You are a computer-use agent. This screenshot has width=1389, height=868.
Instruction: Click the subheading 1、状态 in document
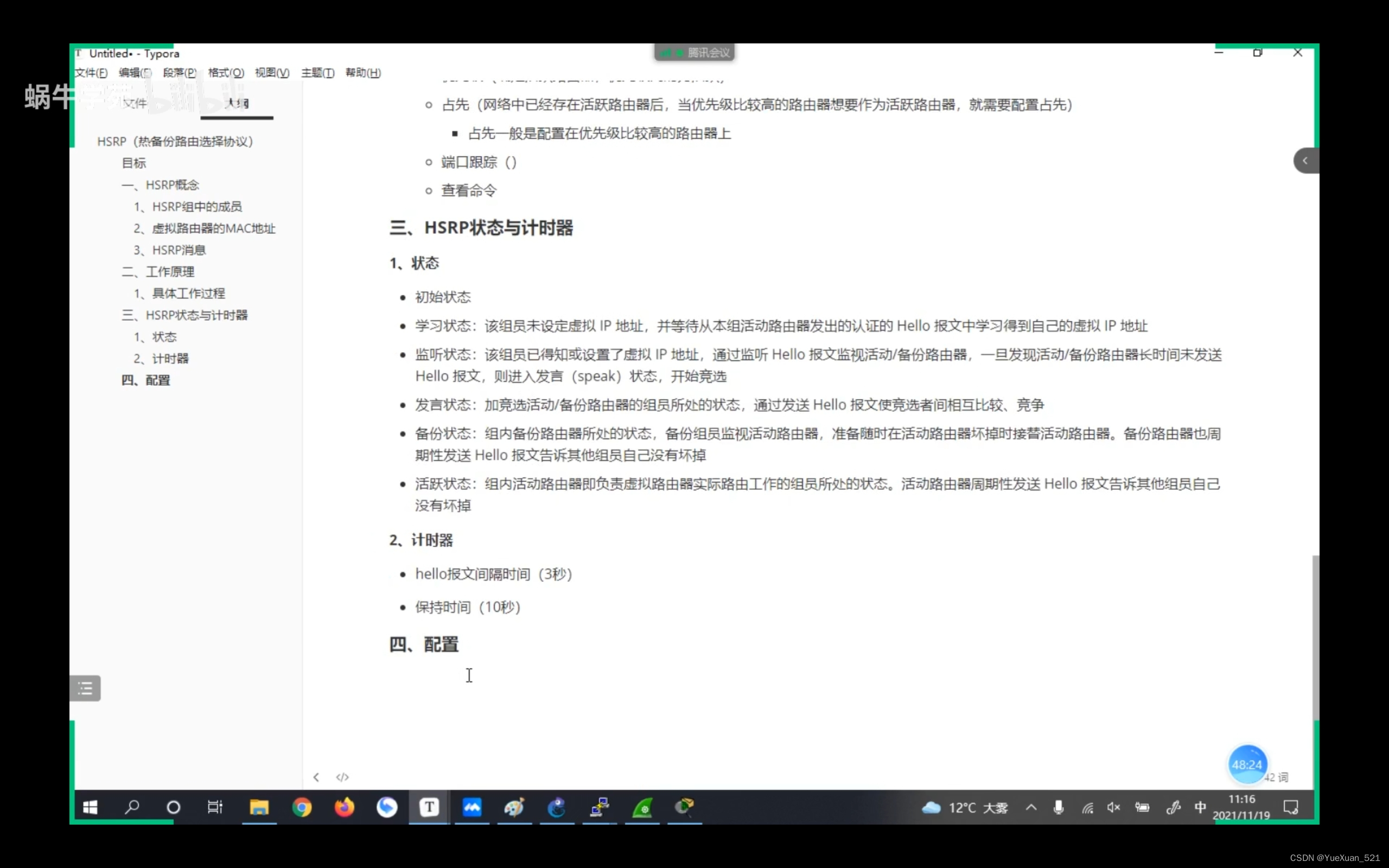pyautogui.click(x=414, y=264)
